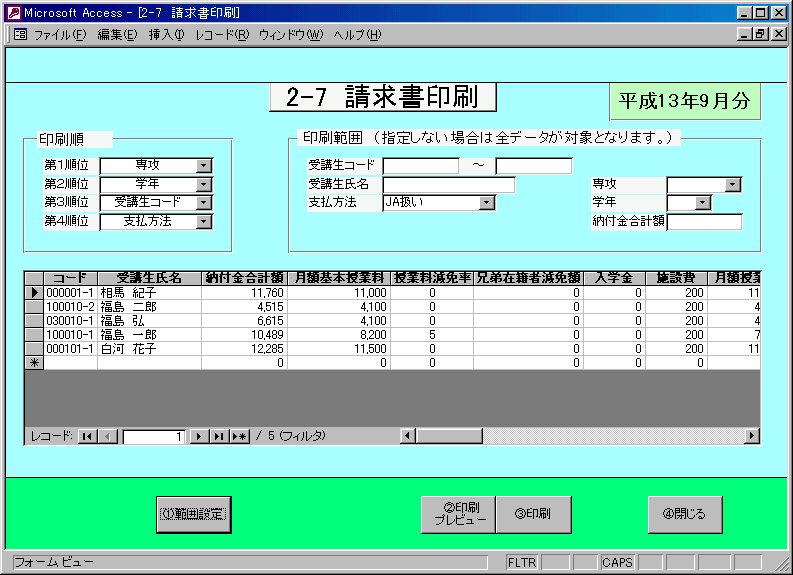Open 第4順位 dropdown showing 支払方法
Screen dimensions: 793x575
click(x=203, y=222)
